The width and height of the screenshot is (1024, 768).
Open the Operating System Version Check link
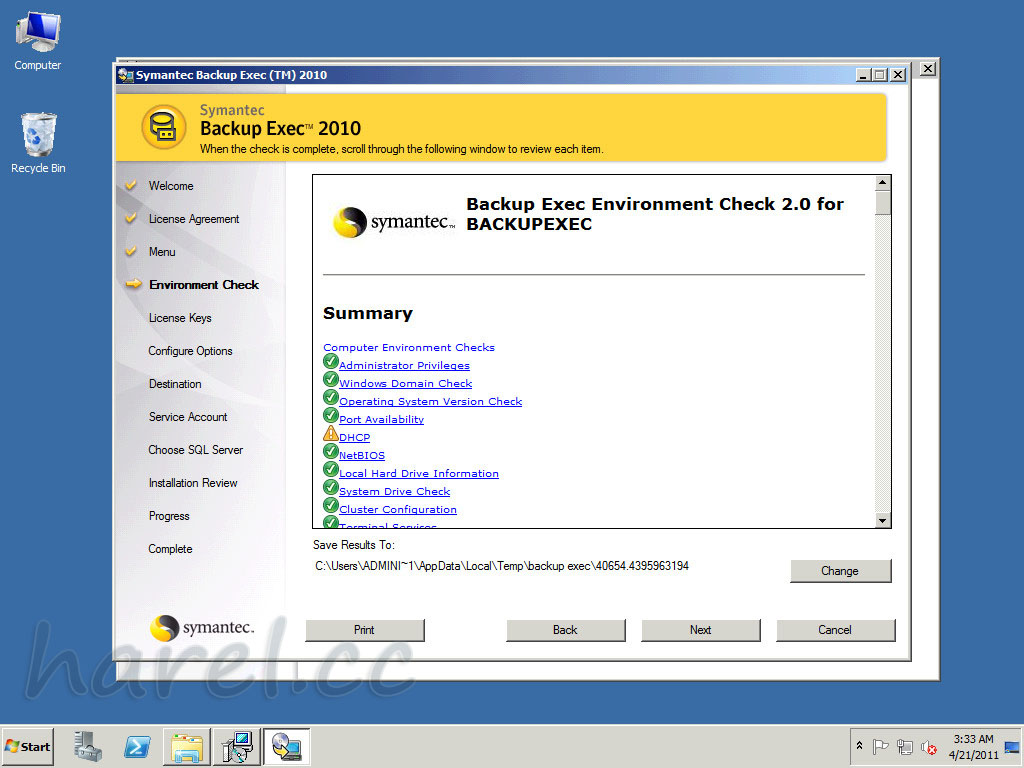[430, 402]
